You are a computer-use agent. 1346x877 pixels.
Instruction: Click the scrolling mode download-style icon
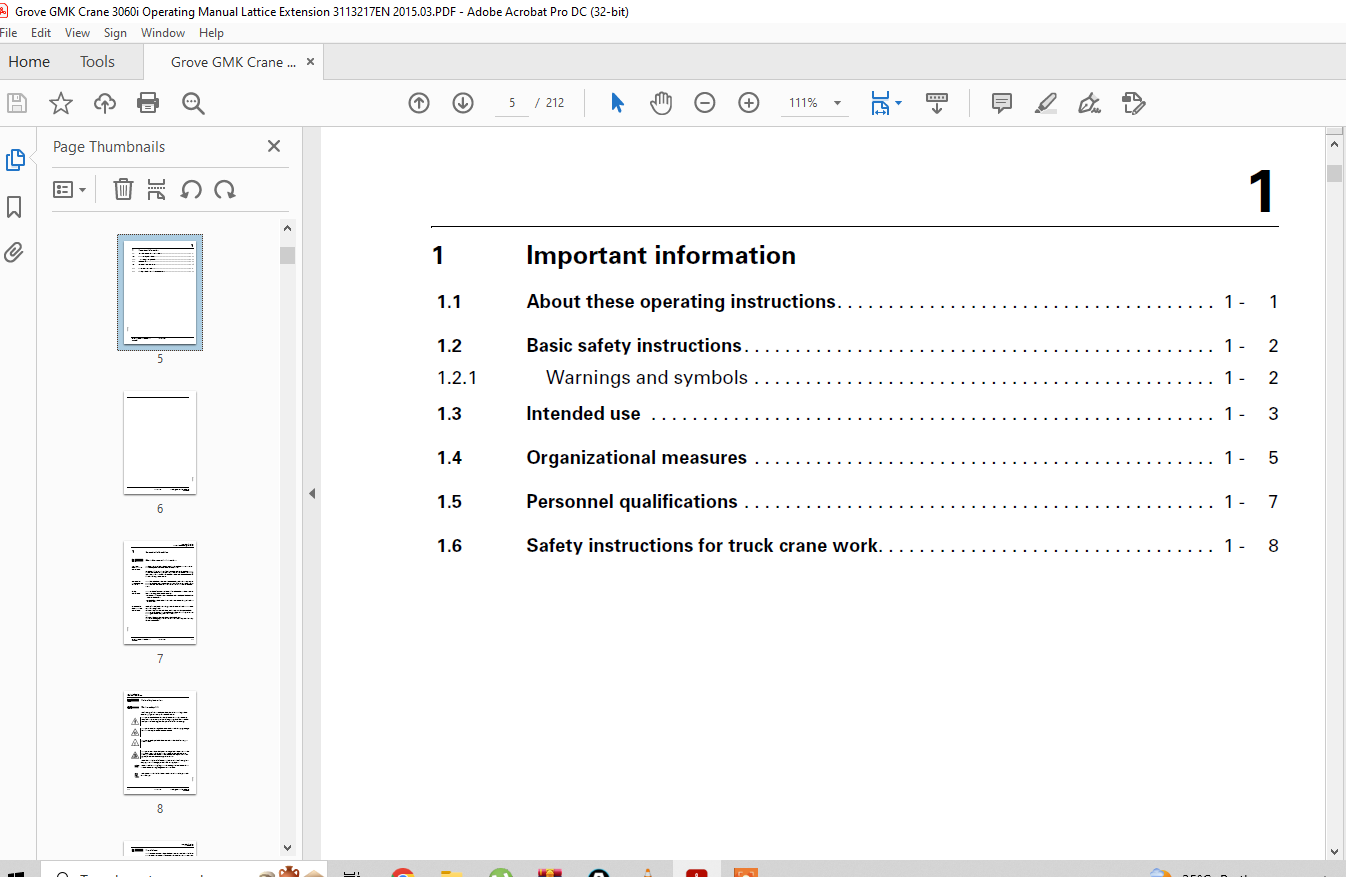click(x=937, y=103)
